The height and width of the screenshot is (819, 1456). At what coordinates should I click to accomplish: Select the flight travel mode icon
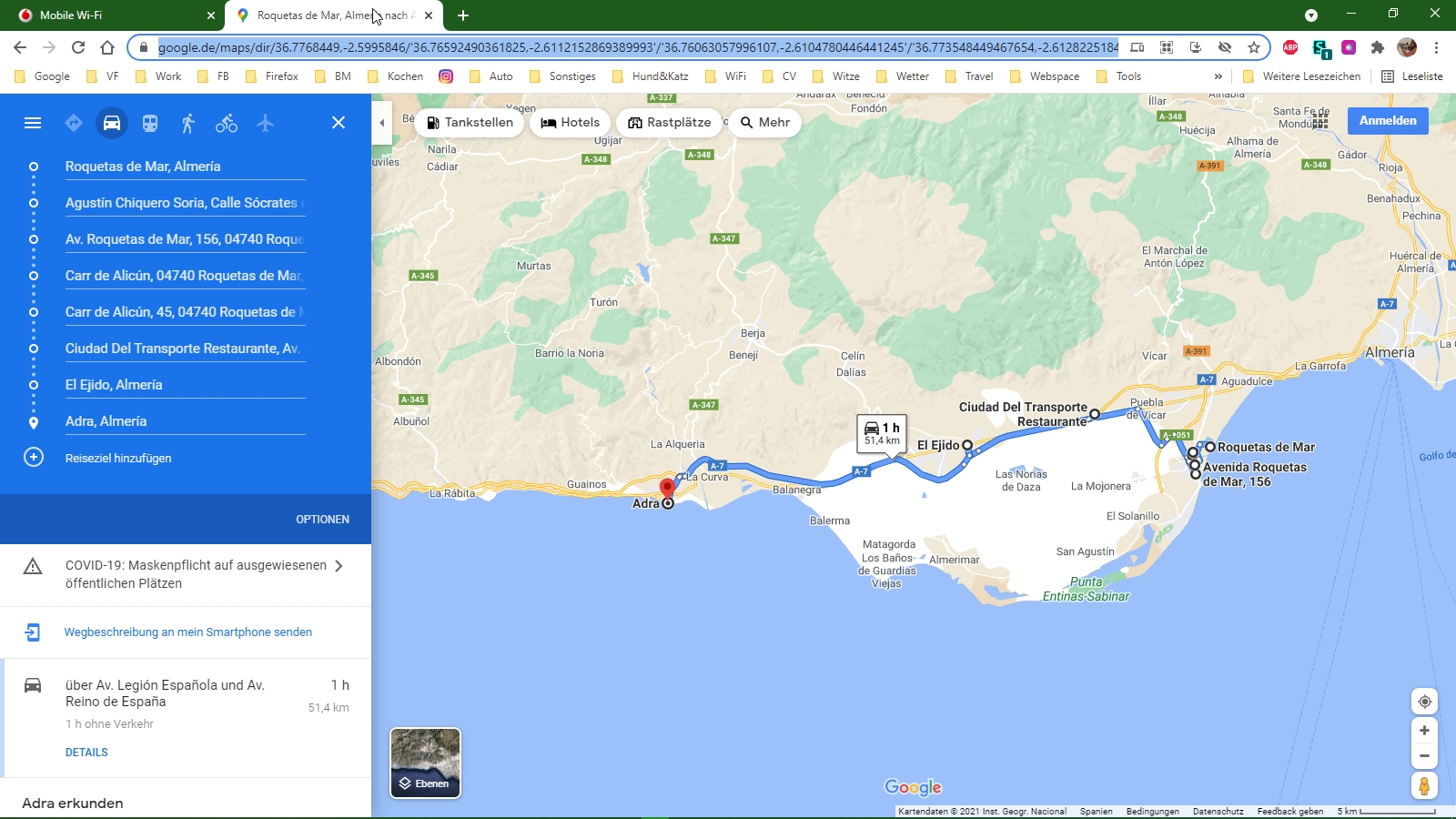[265, 123]
